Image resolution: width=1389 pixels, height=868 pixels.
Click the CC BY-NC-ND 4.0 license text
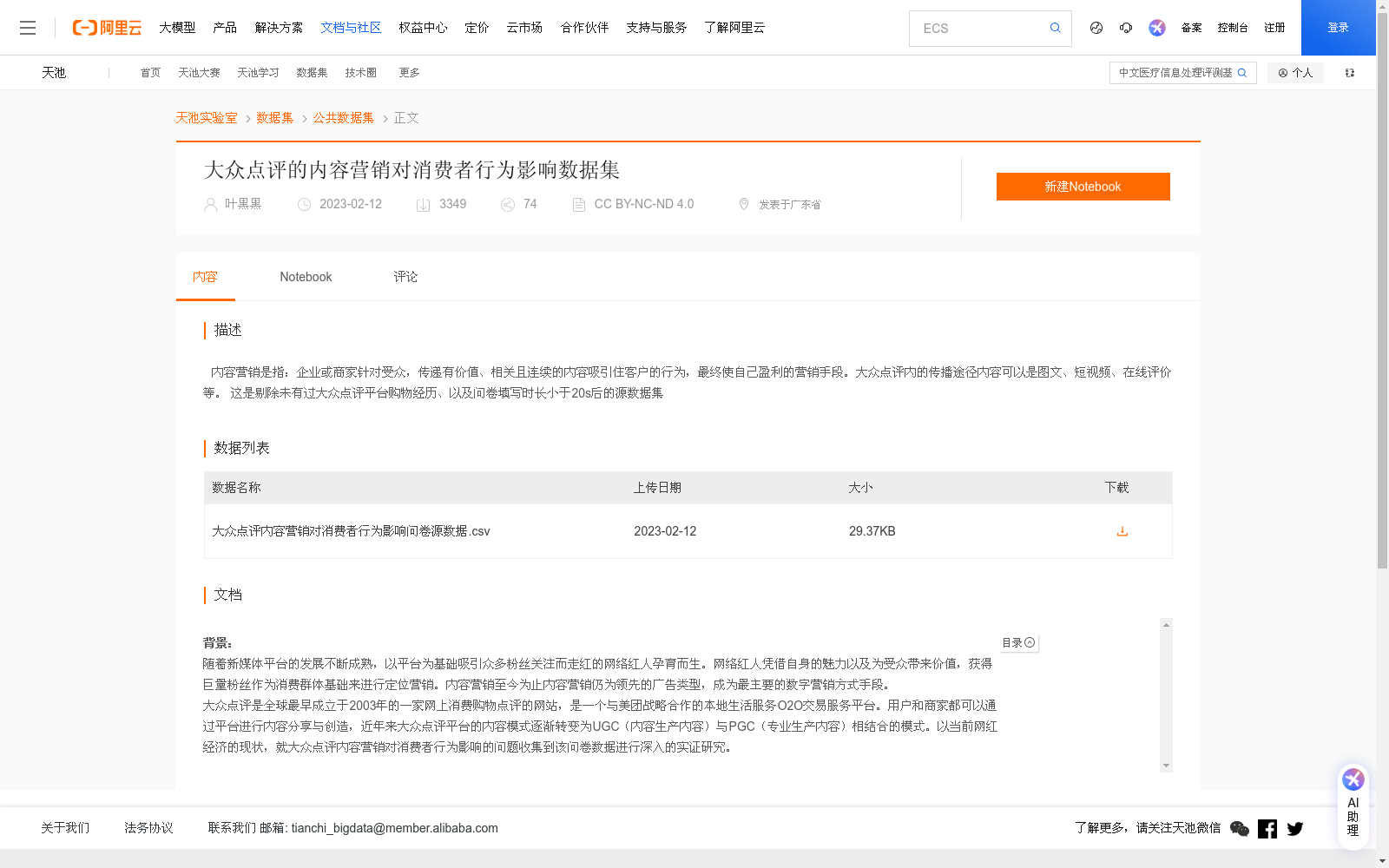pos(644,204)
